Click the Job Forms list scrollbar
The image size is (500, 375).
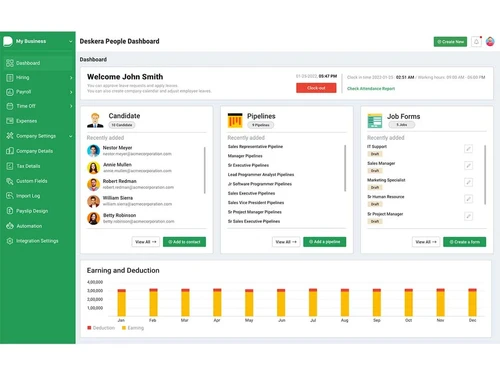point(485,175)
